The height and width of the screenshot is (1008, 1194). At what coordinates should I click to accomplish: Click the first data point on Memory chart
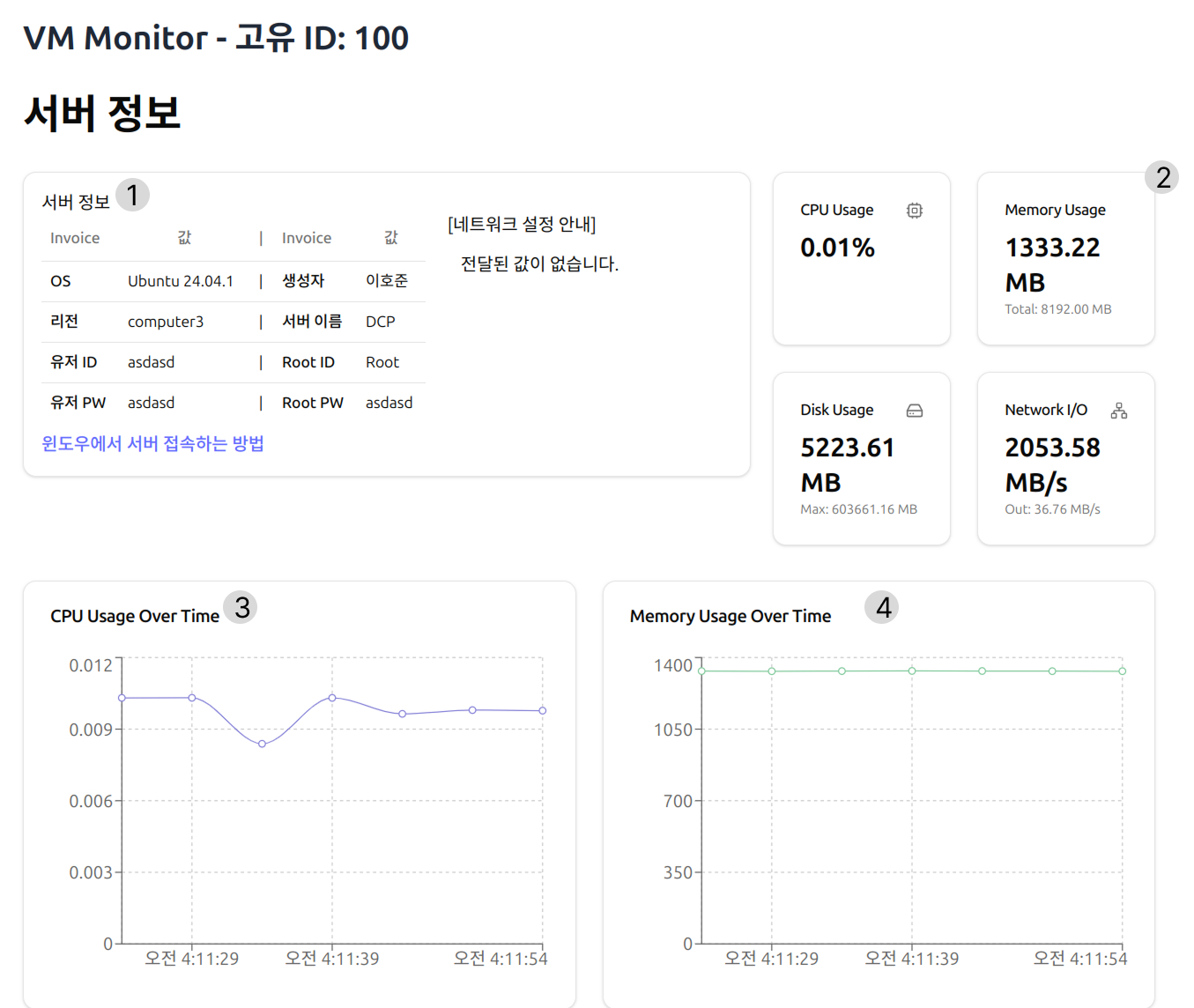coord(701,671)
